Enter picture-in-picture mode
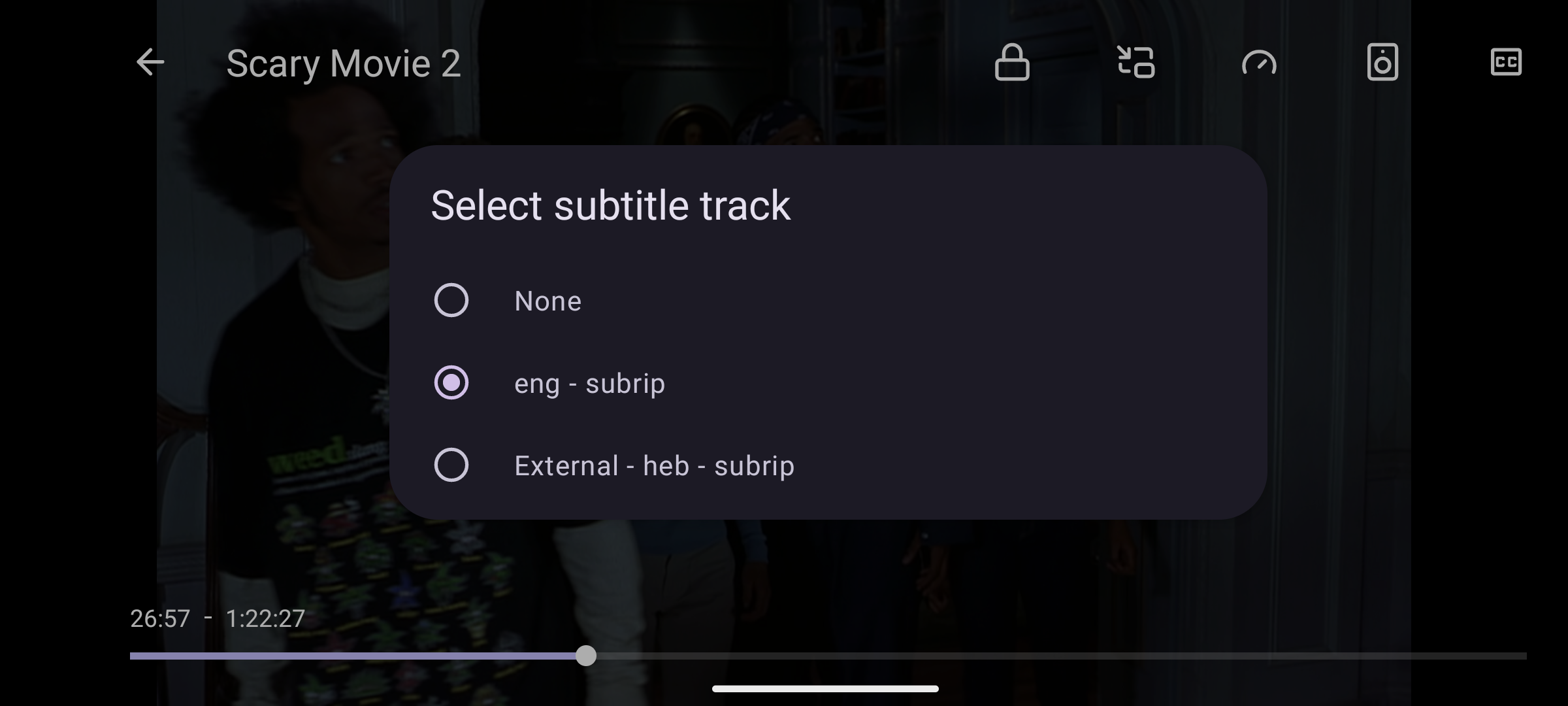The image size is (1568, 706). [1137, 62]
